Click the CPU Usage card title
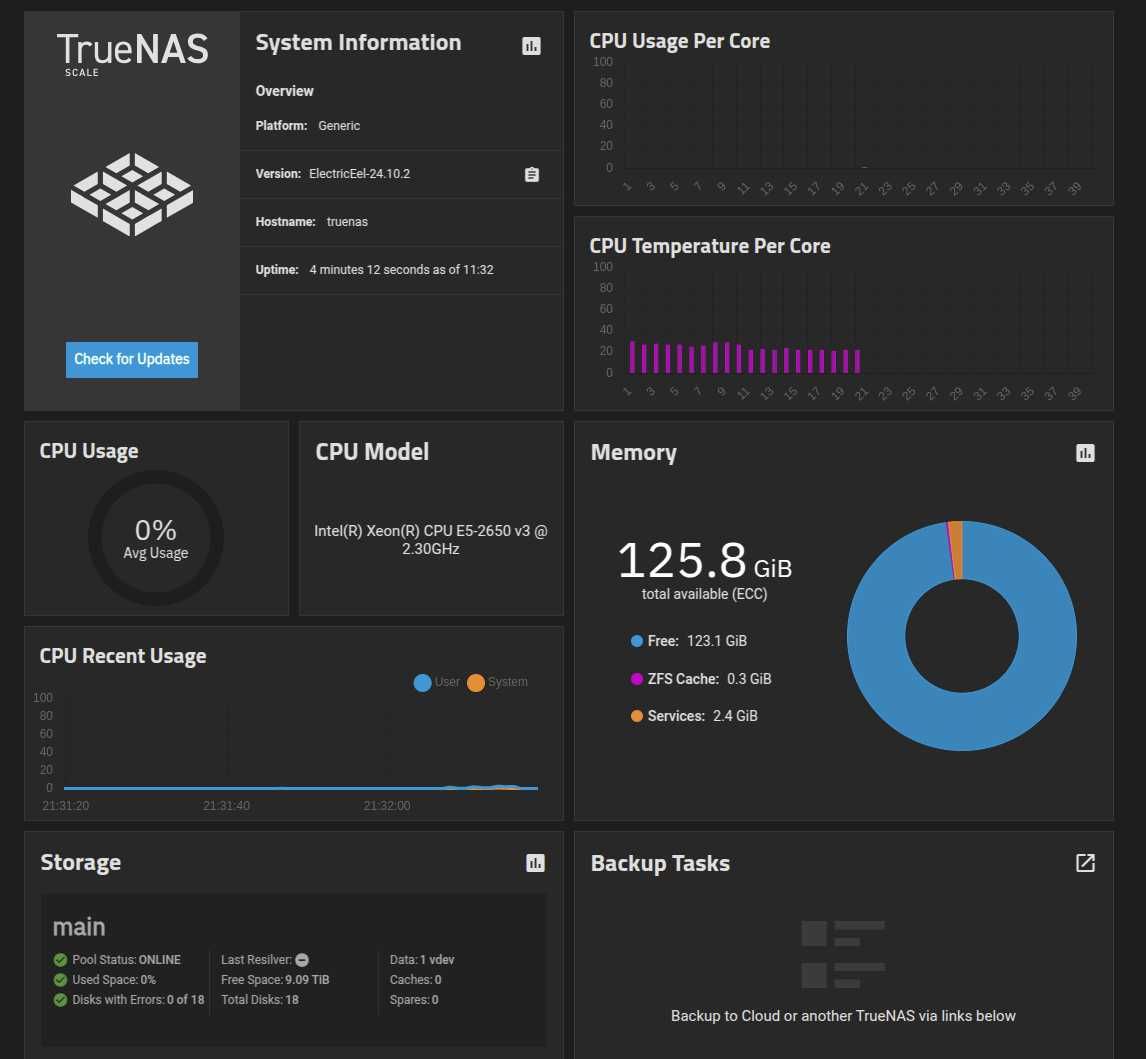Screen dimensions: 1146x1059 pos(89,452)
